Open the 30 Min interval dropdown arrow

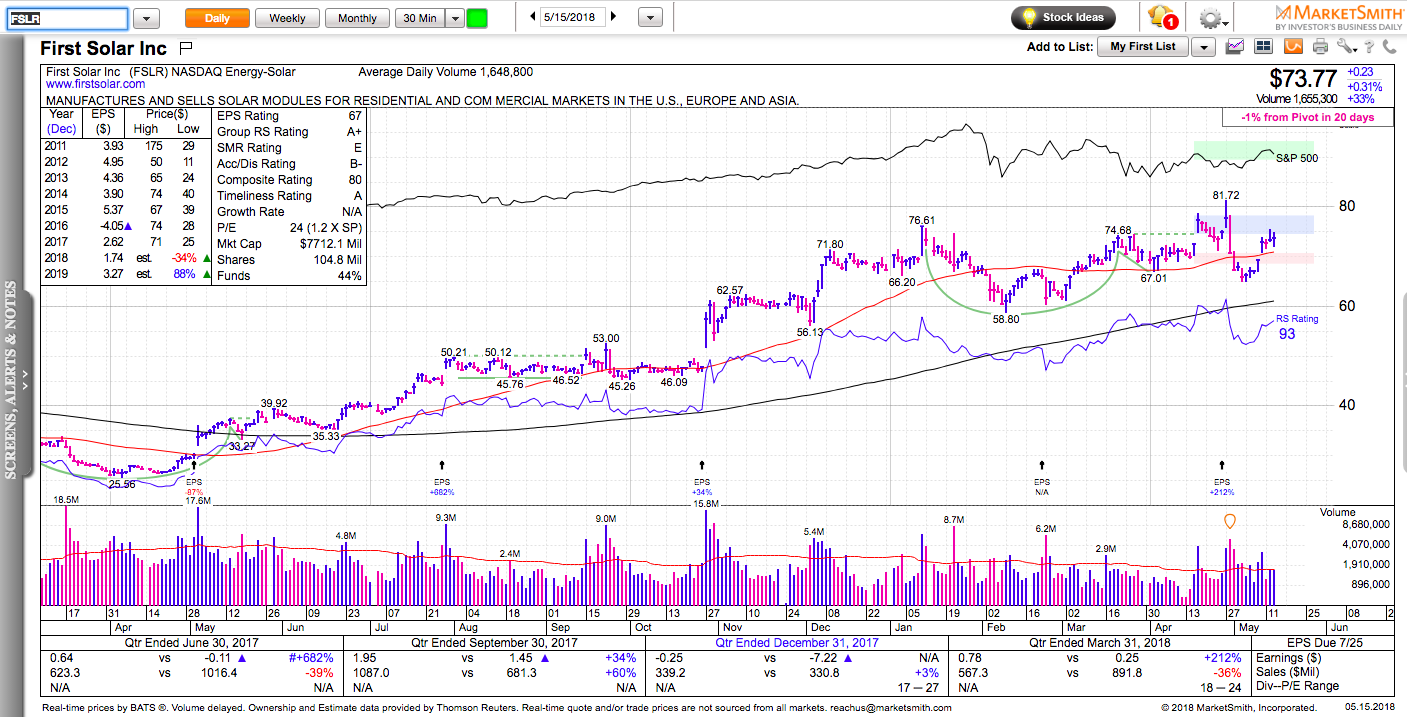click(454, 18)
